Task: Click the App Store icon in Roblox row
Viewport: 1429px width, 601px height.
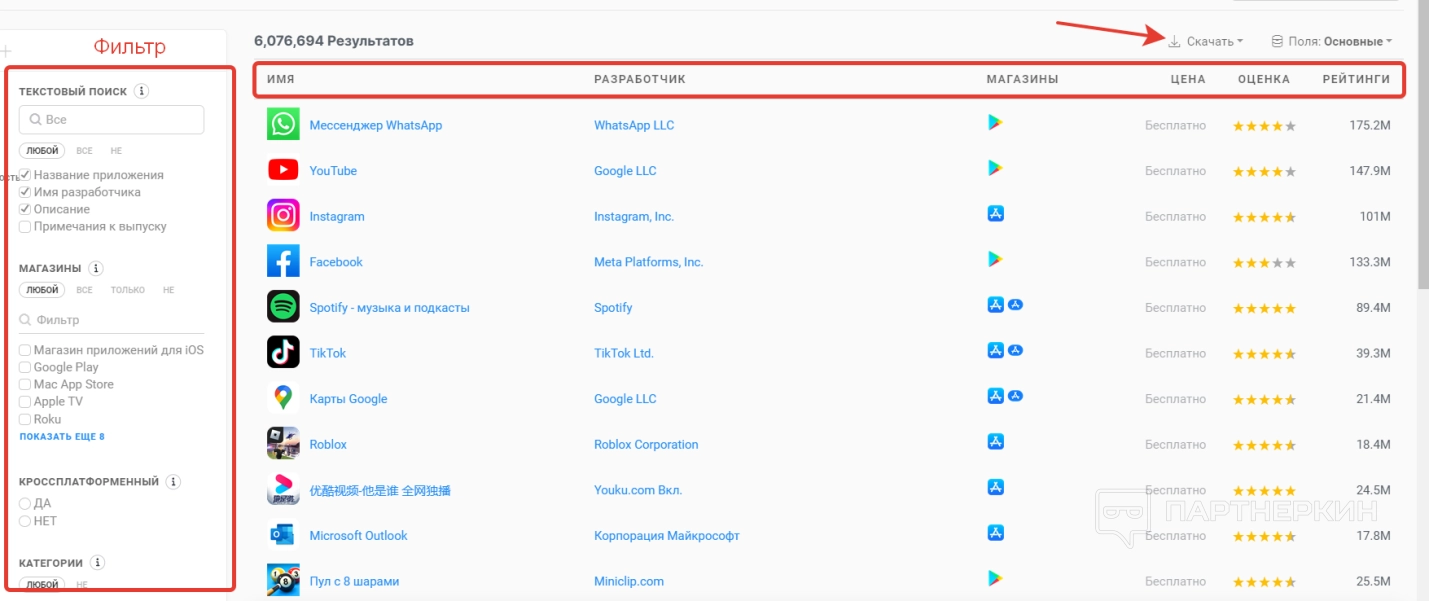Action: coord(995,442)
